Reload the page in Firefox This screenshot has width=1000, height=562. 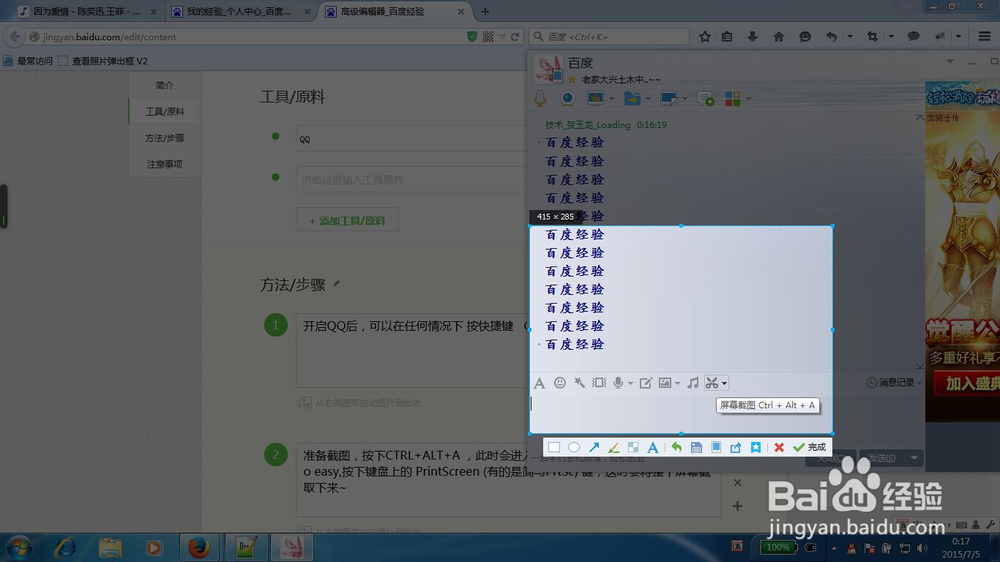pyautogui.click(x=515, y=37)
